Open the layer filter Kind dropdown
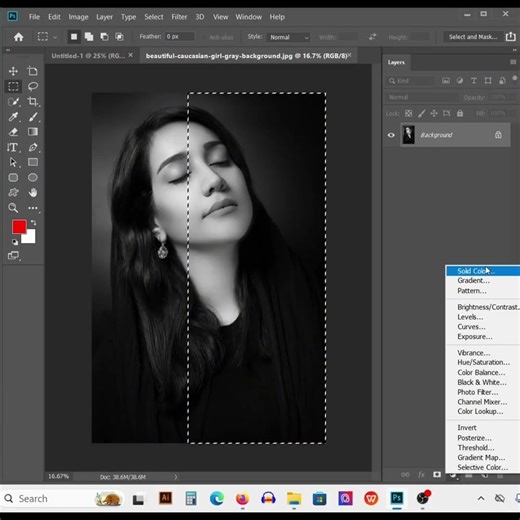Screen dimensions: 520x520 click(x=411, y=81)
